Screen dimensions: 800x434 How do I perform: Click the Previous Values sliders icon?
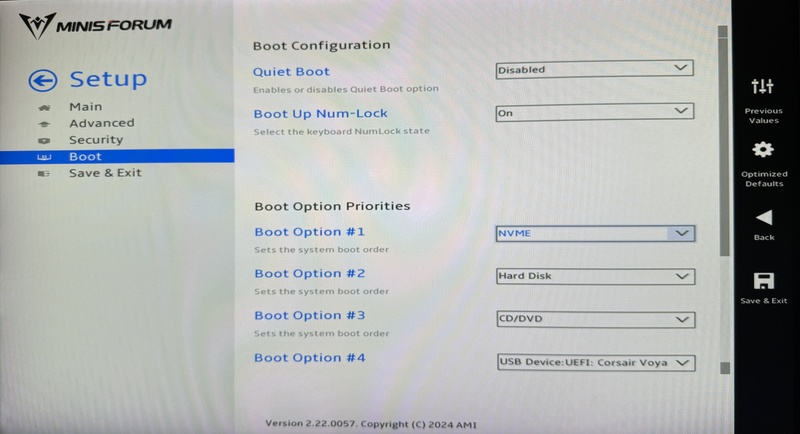(x=762, y=86)
